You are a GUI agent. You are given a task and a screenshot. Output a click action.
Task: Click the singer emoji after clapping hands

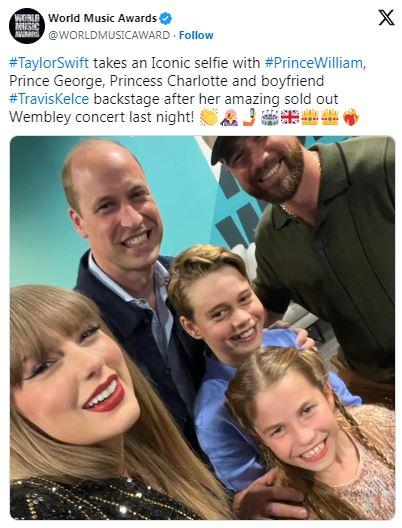click(x=229, y=118)
